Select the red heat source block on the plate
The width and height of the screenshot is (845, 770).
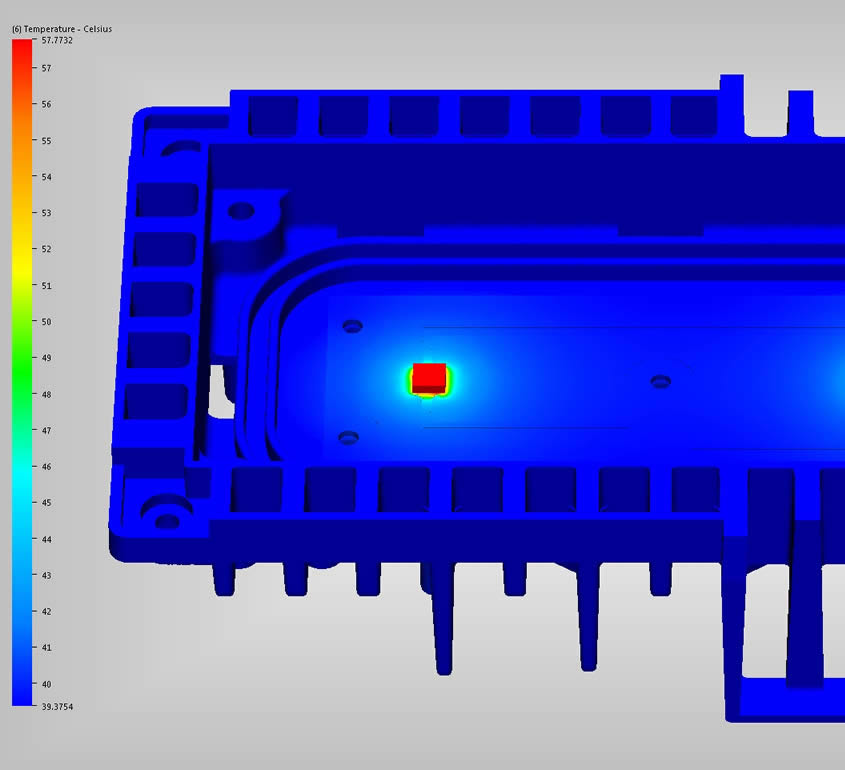[x=429, y=378]
